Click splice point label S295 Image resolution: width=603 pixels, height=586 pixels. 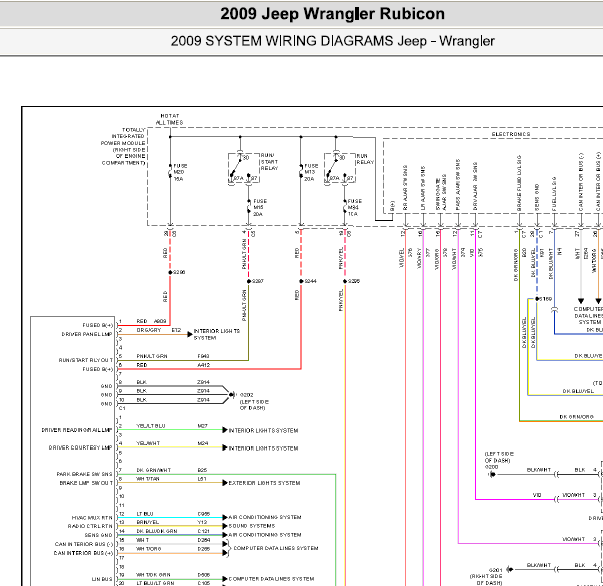354,281
